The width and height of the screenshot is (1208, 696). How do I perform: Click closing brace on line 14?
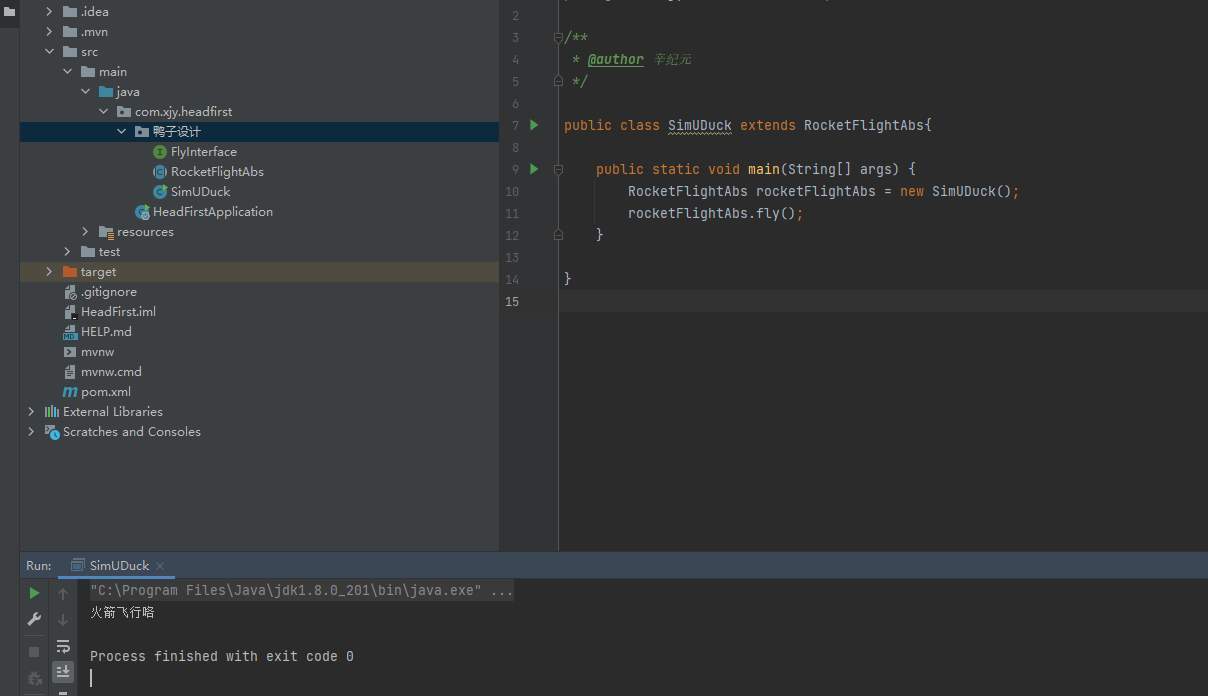click(x=568, y=279)
